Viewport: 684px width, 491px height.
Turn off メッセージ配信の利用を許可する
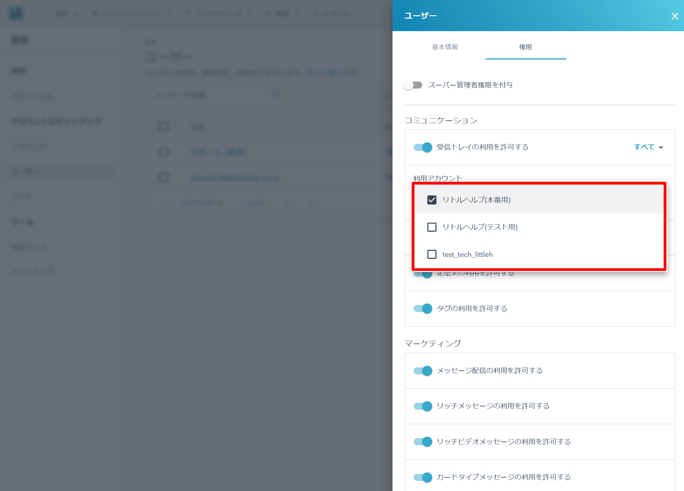(x=423, y=370)
